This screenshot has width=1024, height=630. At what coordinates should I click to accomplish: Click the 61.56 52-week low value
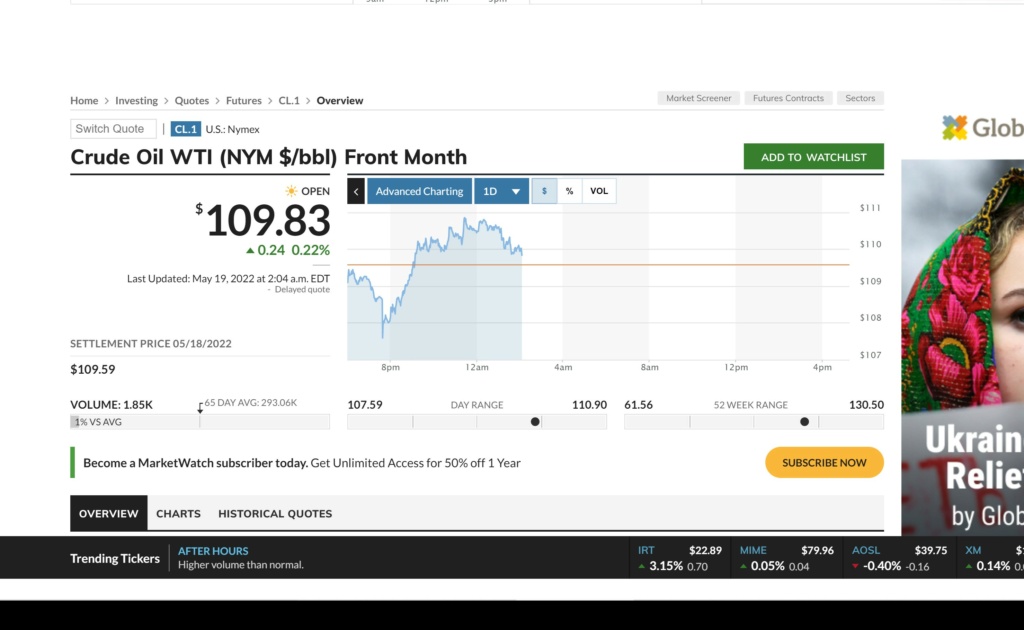639,405
